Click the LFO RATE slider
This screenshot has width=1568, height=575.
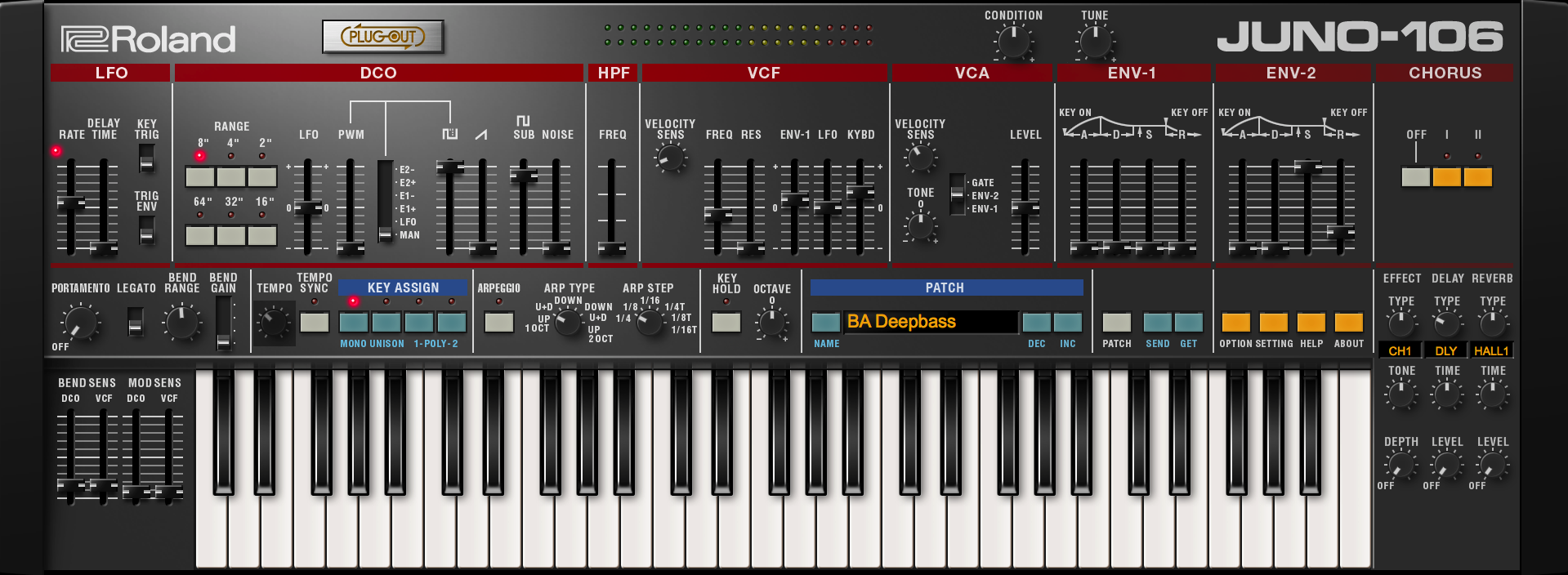point(71,203)
